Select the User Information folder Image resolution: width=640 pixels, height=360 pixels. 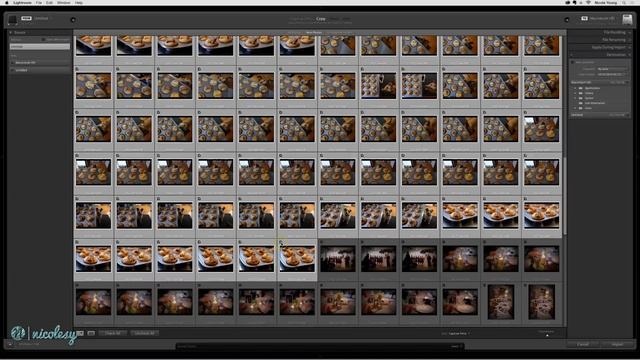point(595,103)
